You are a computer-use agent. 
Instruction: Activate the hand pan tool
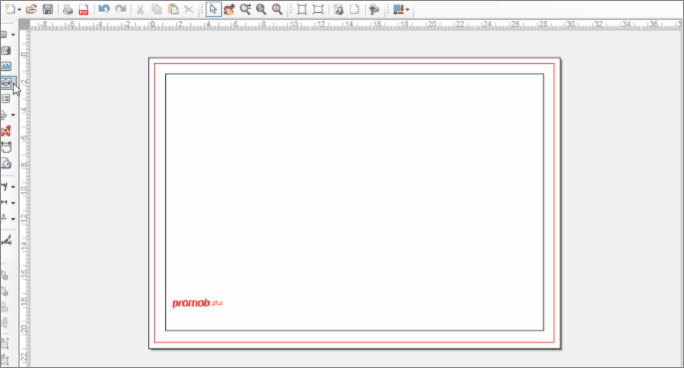point(229,9)
